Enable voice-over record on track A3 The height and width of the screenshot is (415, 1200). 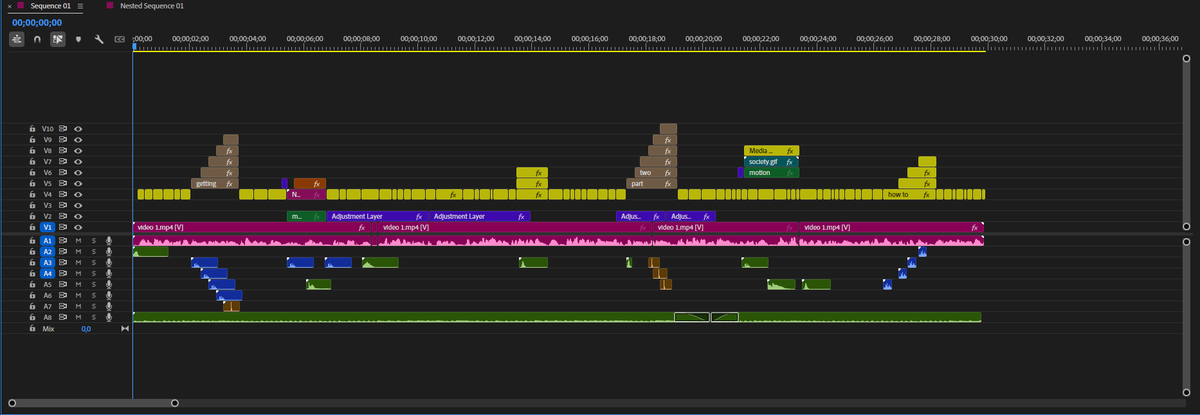pos(108,263)
